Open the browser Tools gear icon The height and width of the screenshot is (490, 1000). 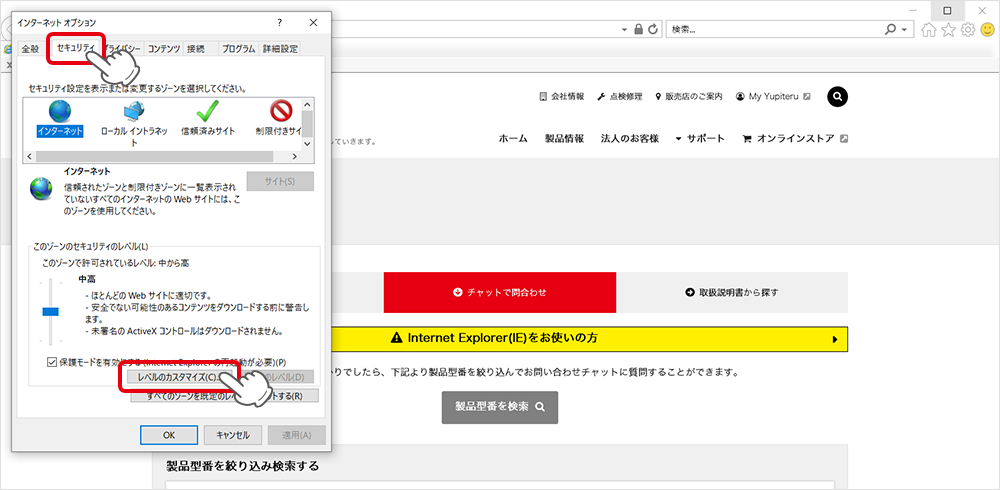967,29
